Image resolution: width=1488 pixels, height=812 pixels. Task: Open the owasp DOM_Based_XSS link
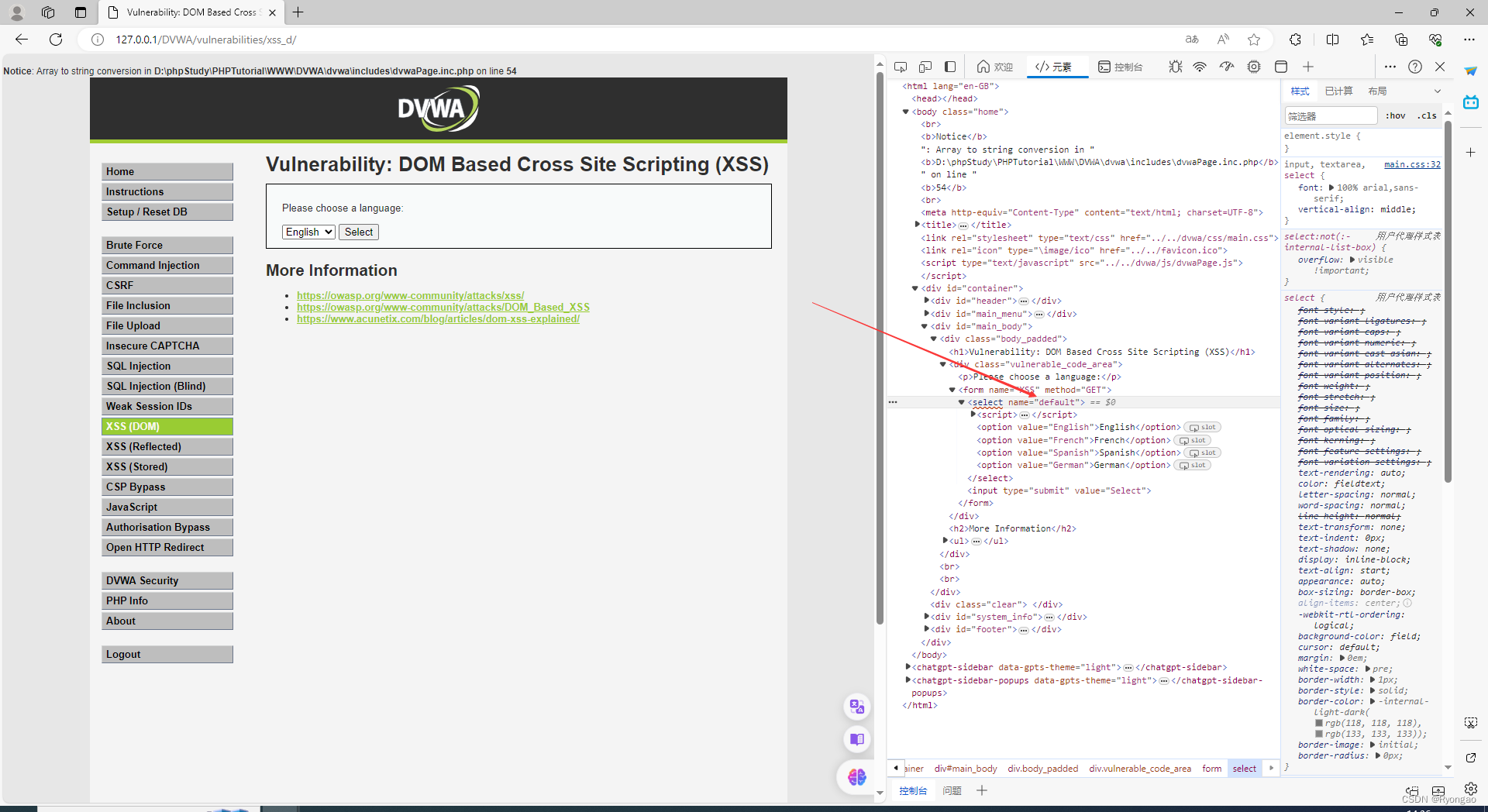point(443,307)
